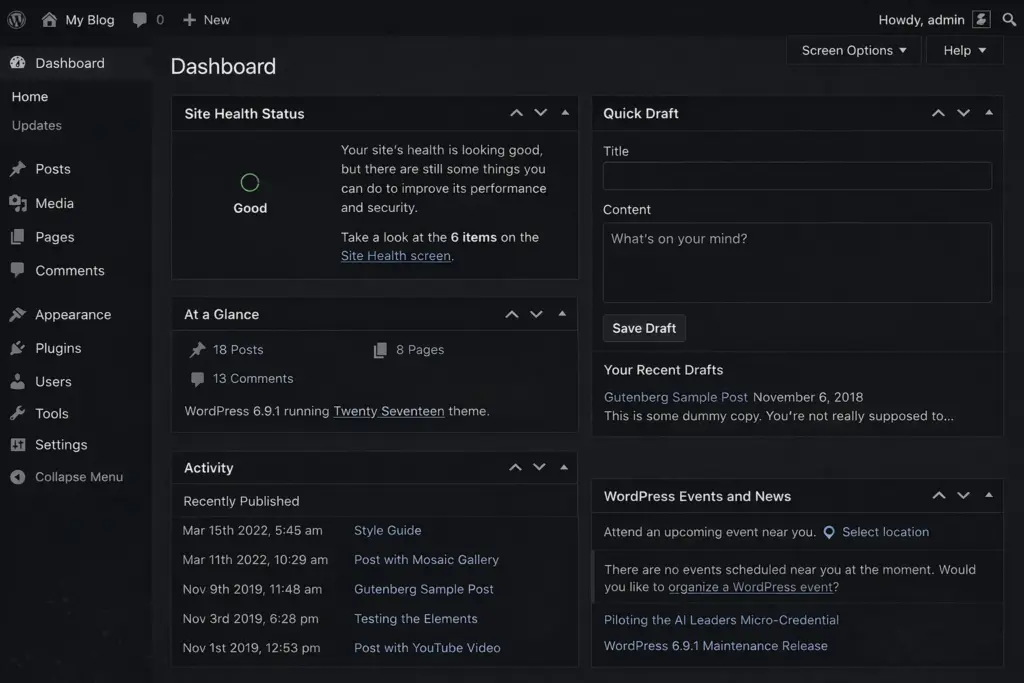This screenshot has width=1024, height=683.
Task: Click the Select location pin icon
Action: pos(828,533)
